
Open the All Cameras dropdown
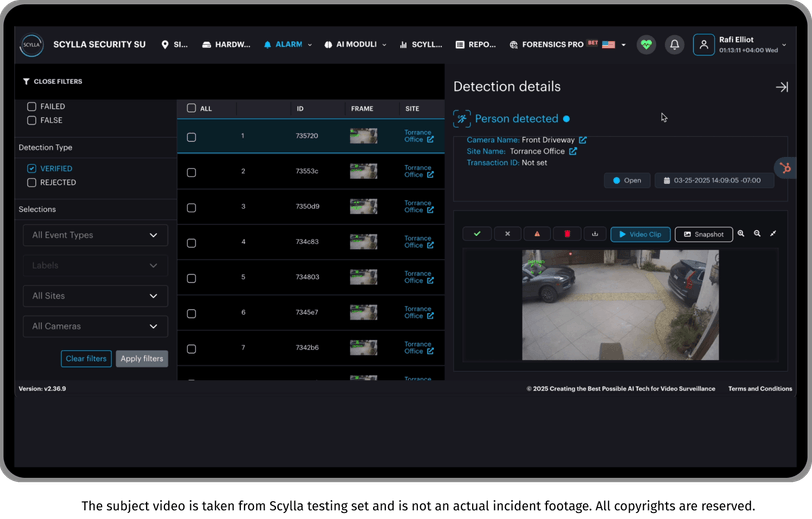pos(95,326)
